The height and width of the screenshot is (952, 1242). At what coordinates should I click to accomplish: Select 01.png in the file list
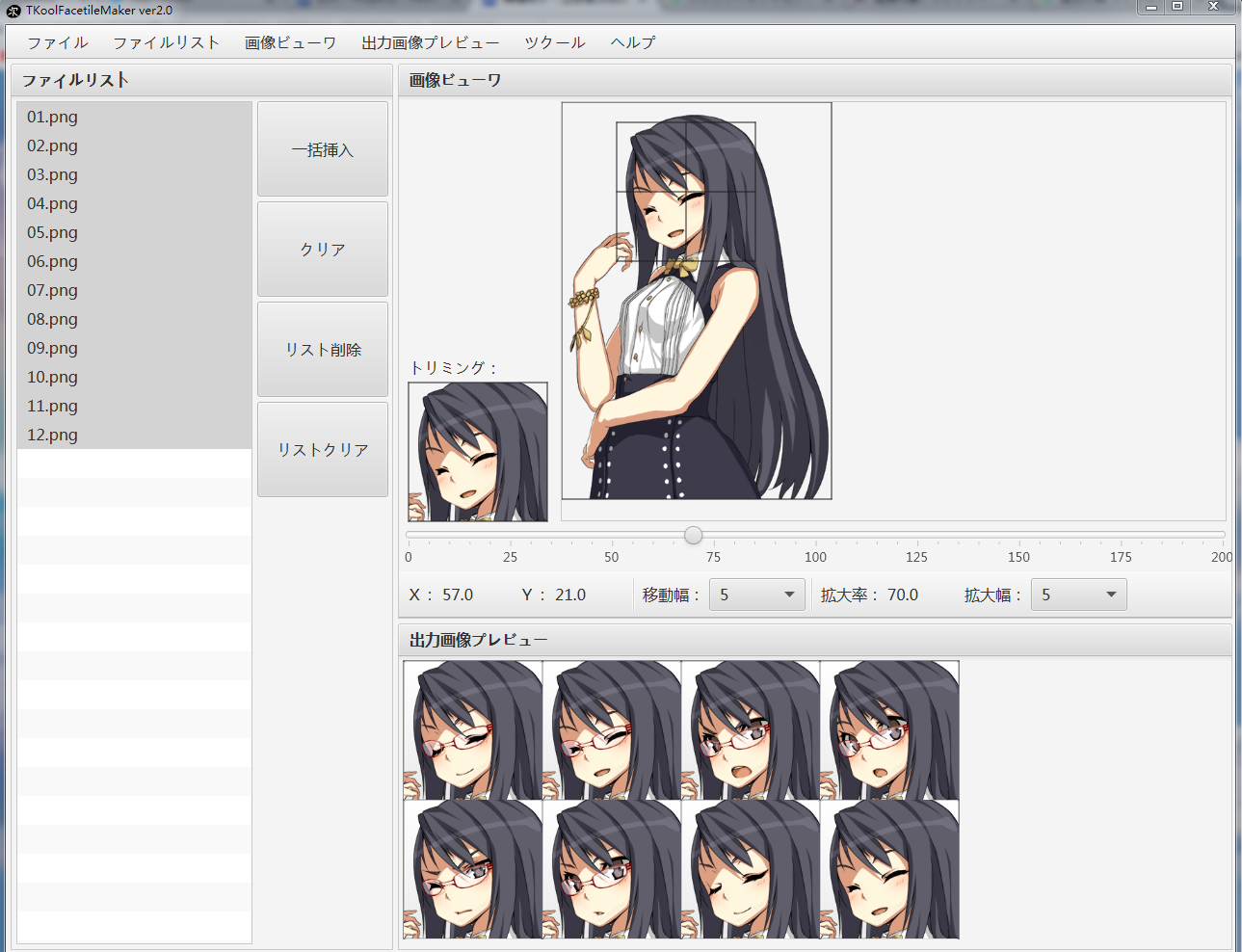(135, 117)
